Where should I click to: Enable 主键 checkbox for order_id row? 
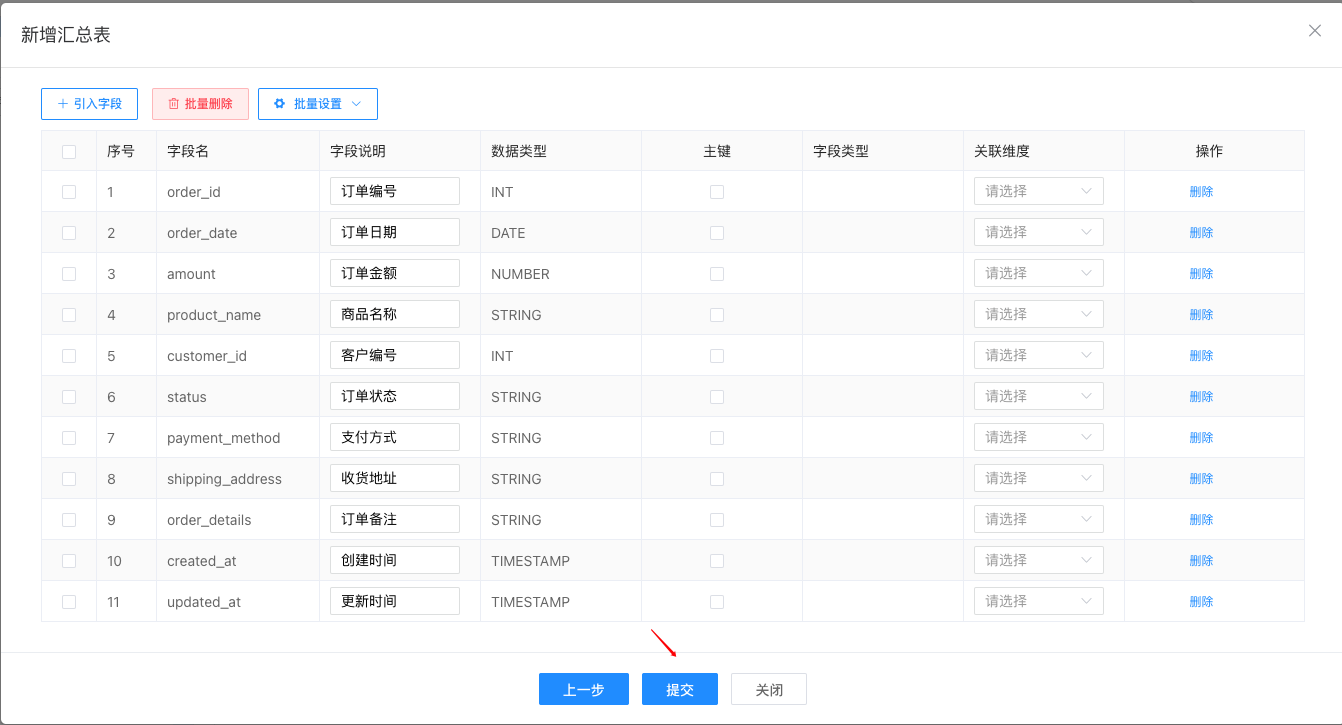coord(717,191)
